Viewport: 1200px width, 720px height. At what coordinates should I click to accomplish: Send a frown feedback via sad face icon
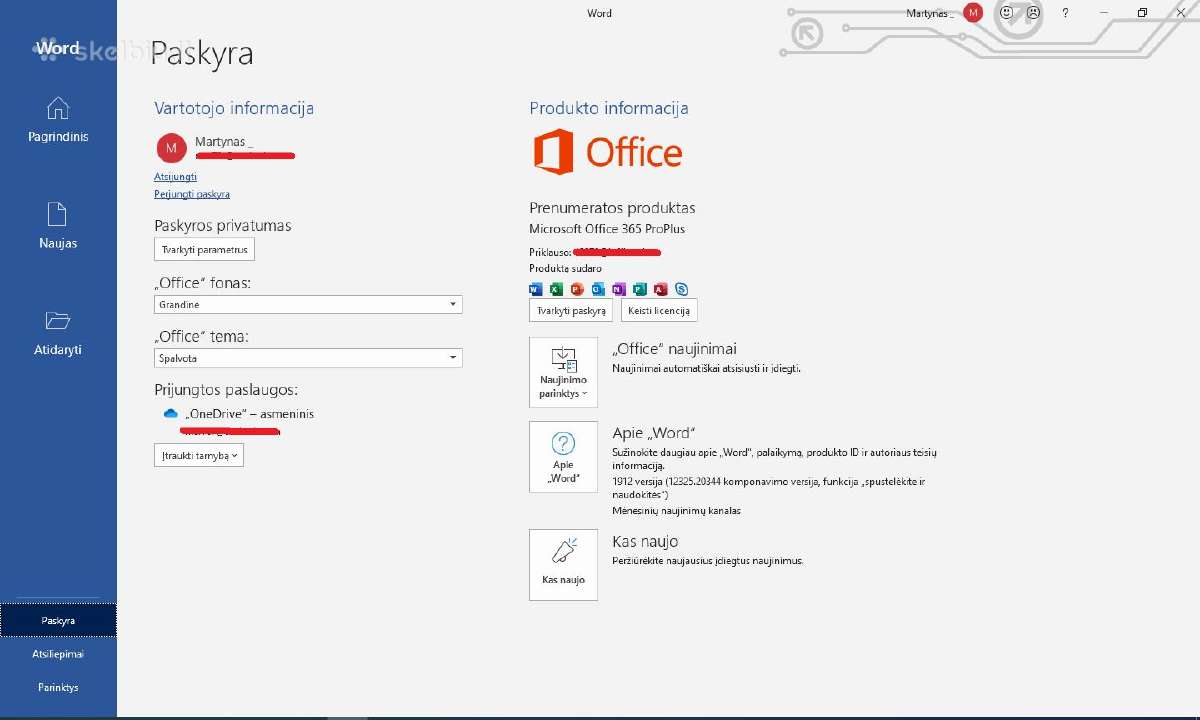pos(1033,13)
